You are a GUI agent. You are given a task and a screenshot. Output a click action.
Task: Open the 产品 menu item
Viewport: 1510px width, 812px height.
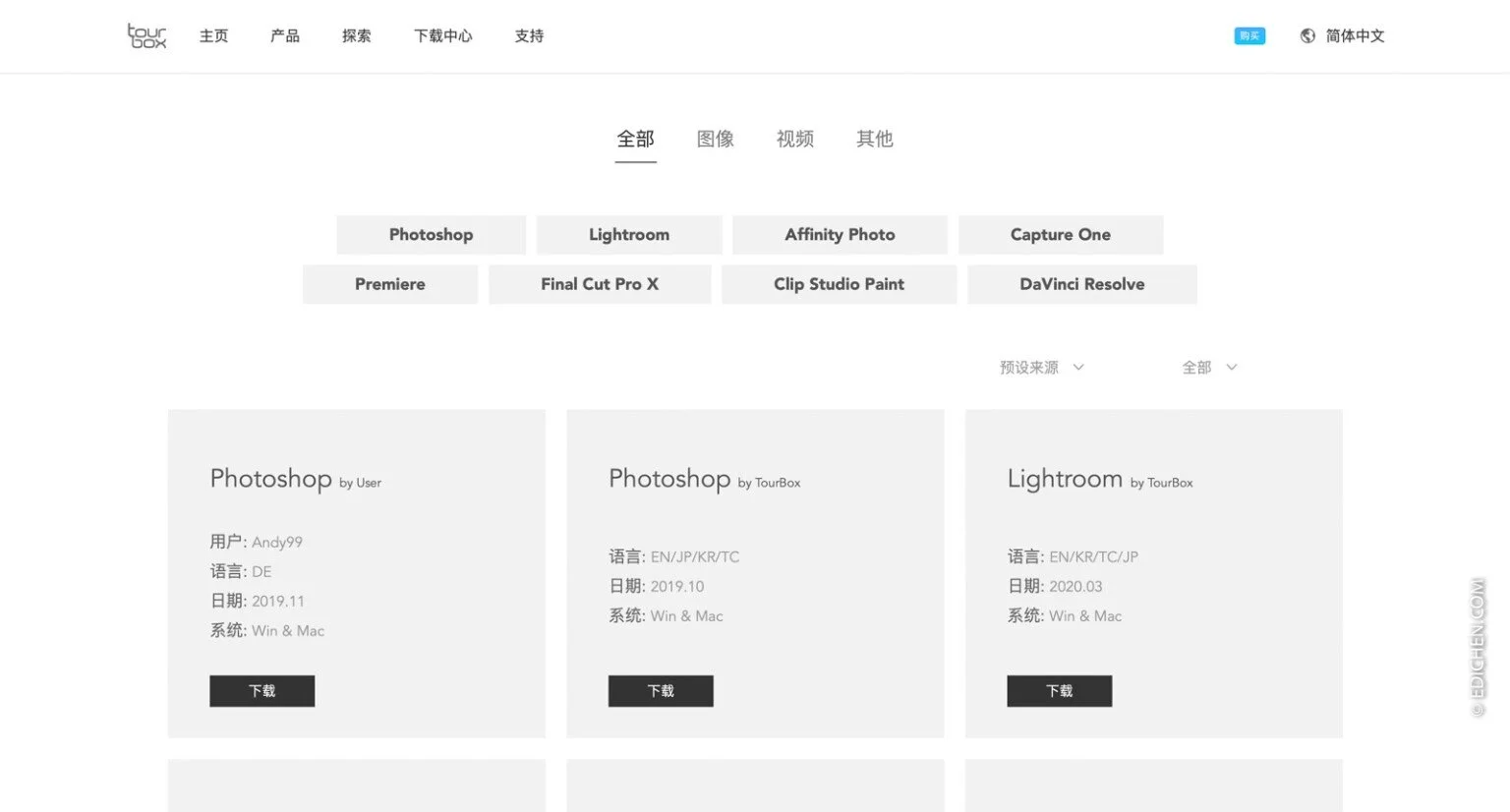coord(285,36)
